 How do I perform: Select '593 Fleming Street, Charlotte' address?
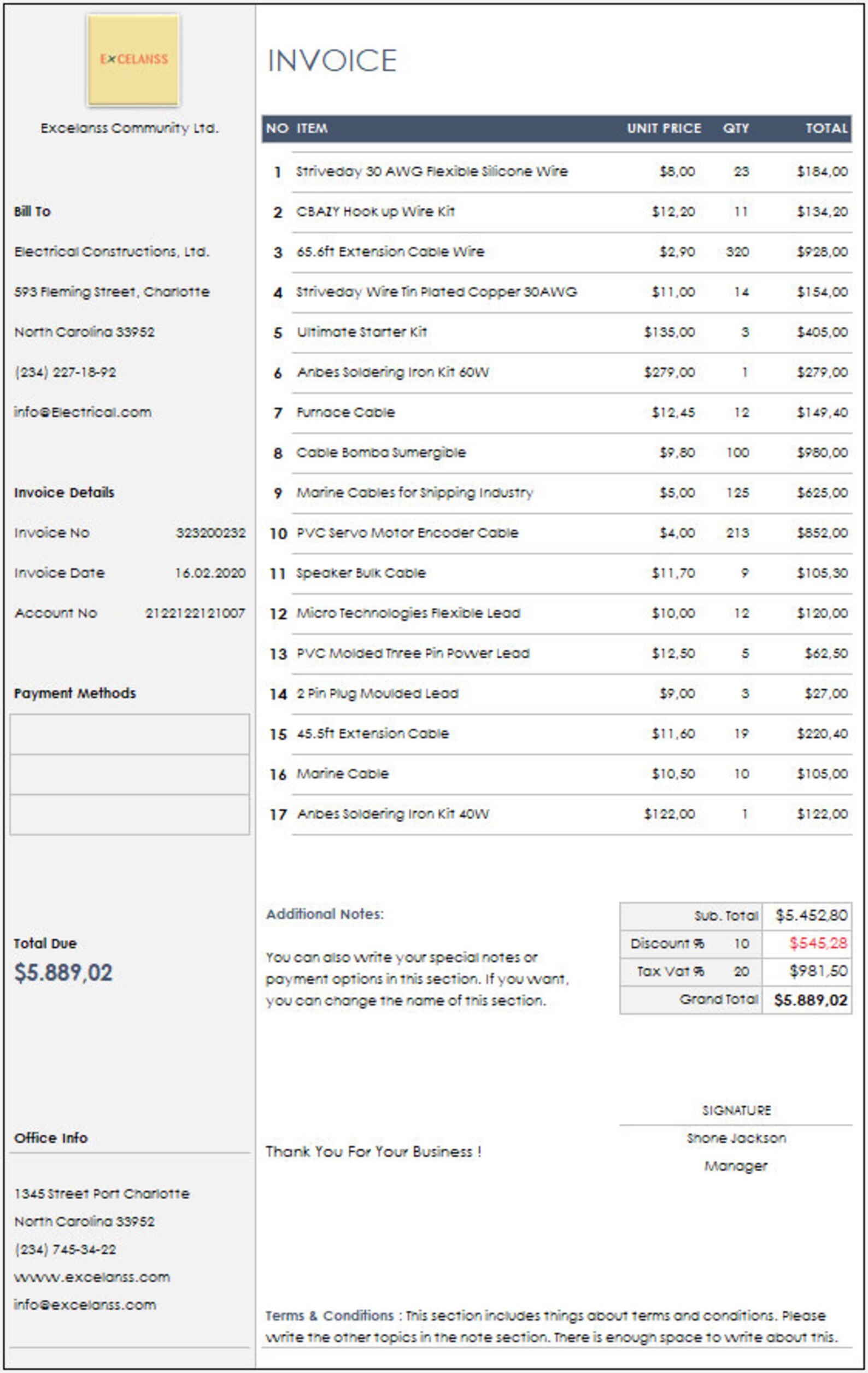click(x=112, y=292)
